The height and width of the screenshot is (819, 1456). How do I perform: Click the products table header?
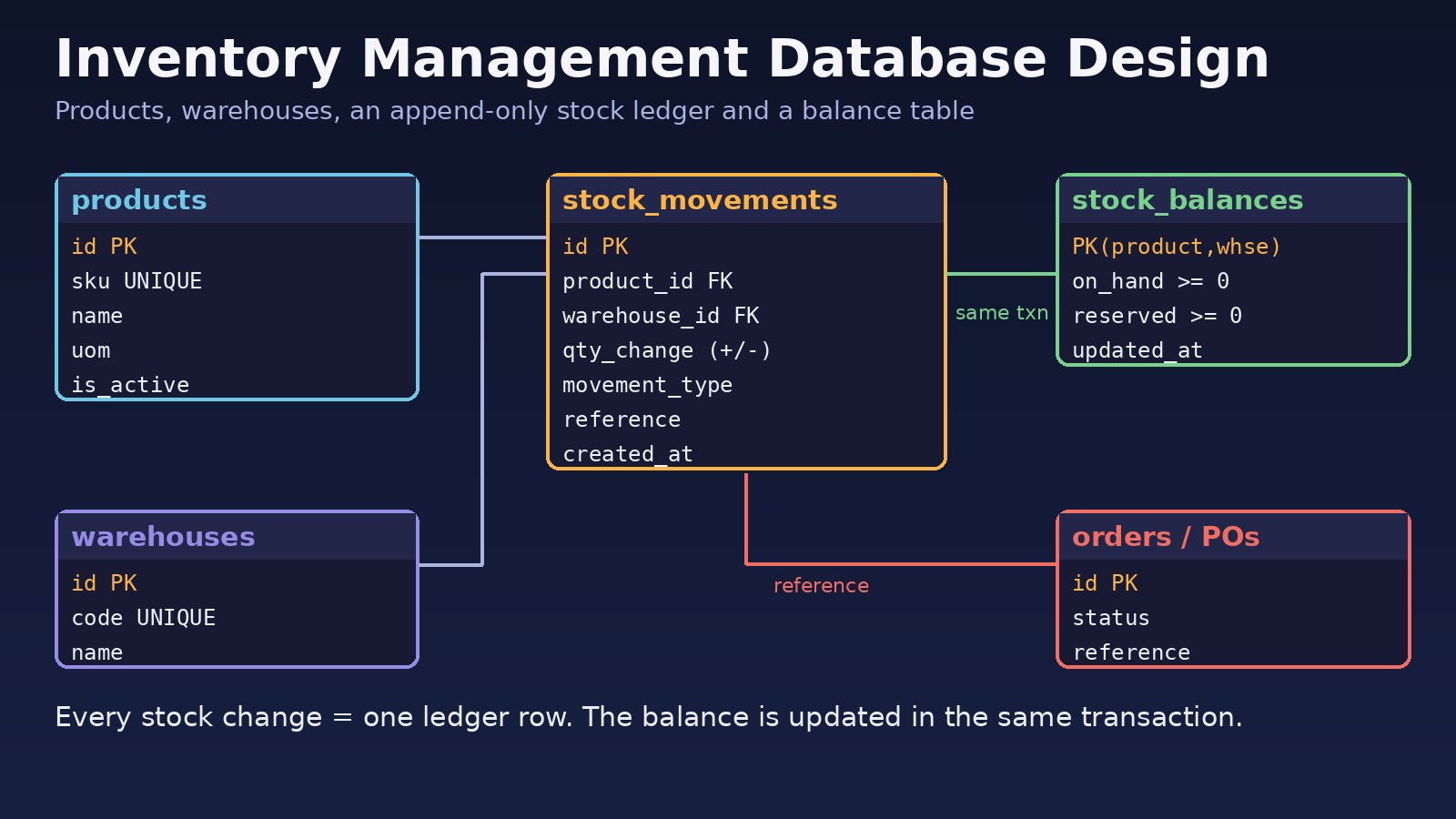237,200
